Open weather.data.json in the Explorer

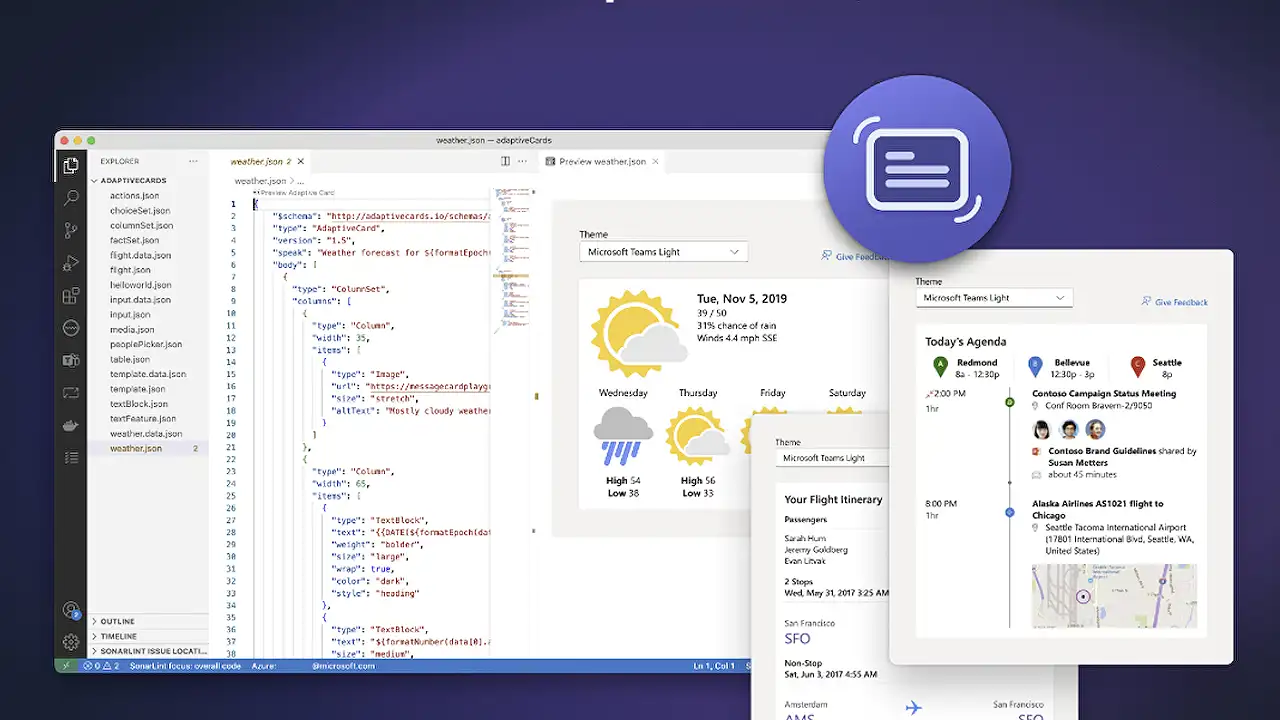(146, 434)
